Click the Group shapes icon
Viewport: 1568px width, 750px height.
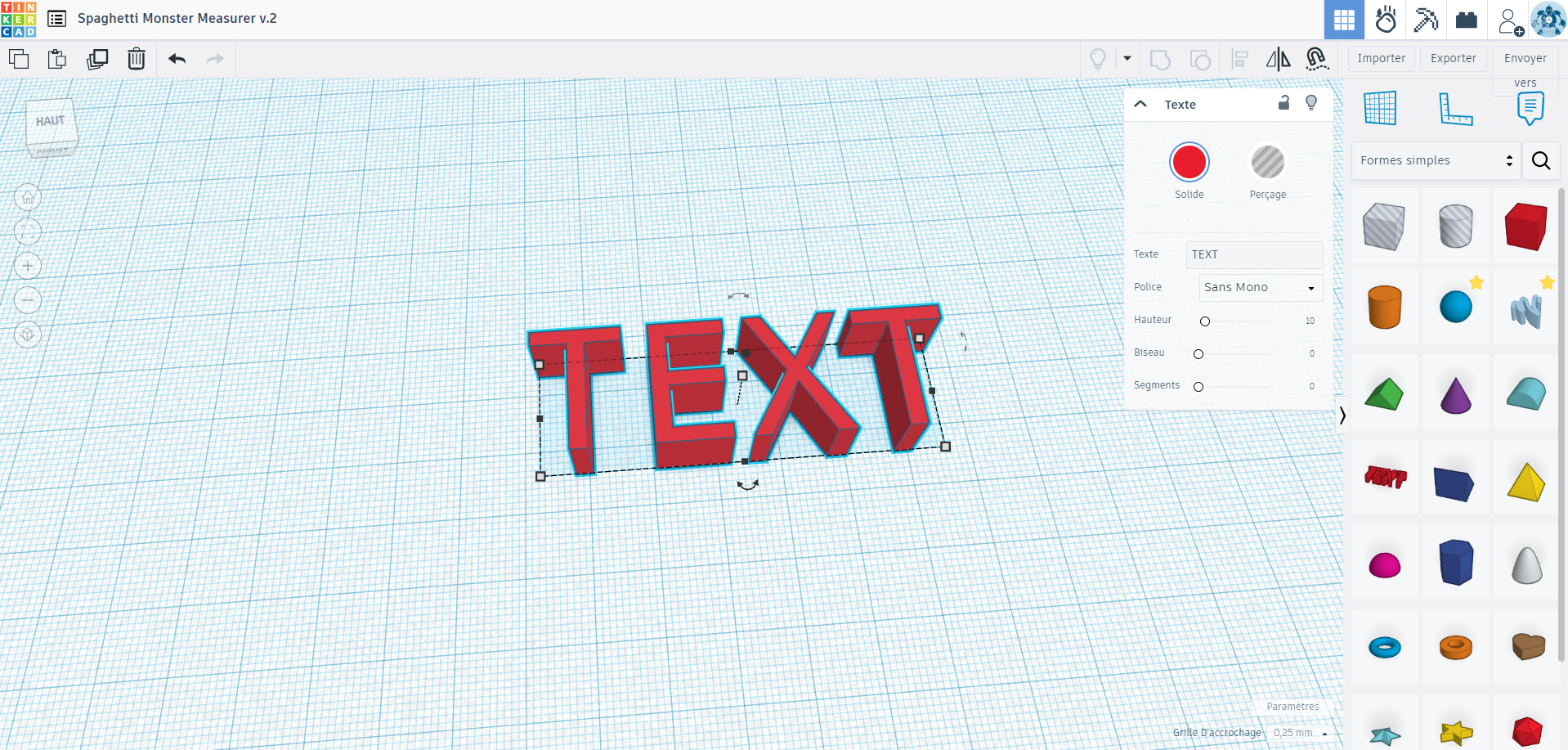coord(1160,60)
